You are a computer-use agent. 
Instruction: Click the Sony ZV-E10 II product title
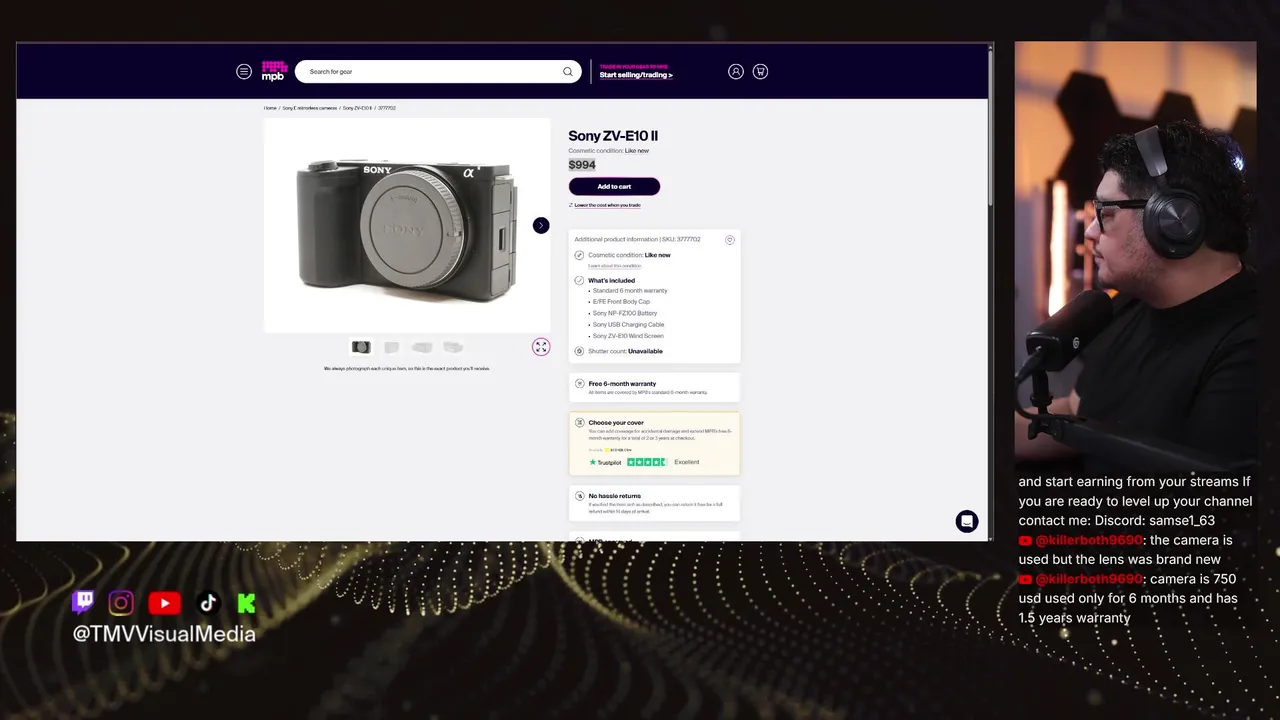click(x=613, y=136)
